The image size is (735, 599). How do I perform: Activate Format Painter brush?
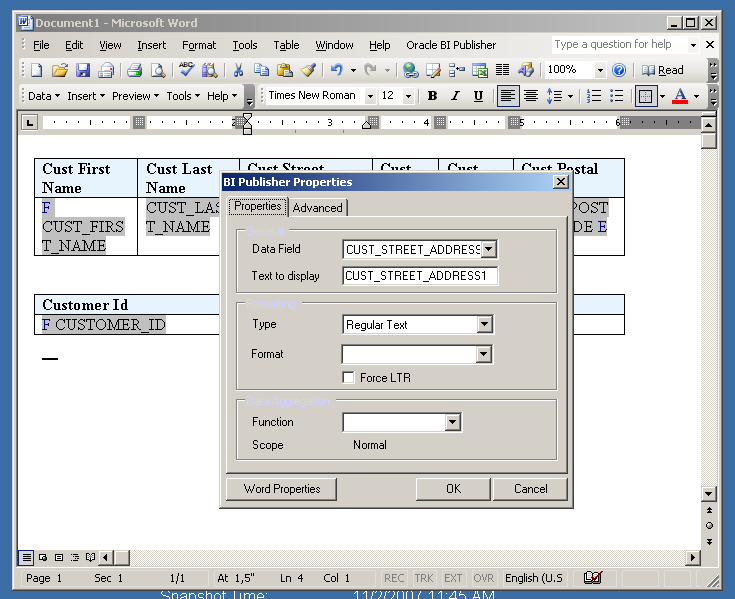(308, 70)
